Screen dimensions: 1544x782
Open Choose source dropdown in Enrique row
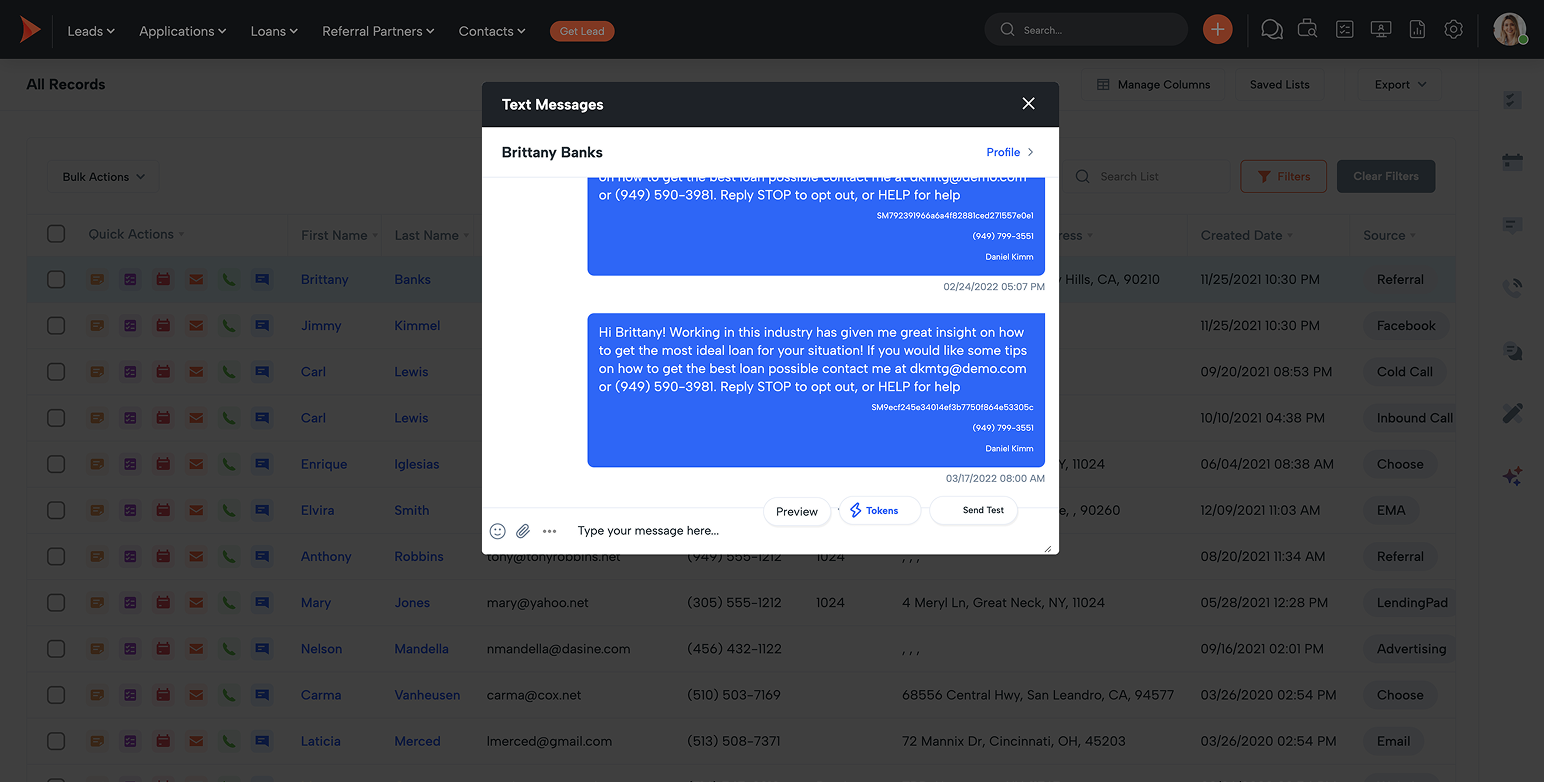(x=1400, y=464)
